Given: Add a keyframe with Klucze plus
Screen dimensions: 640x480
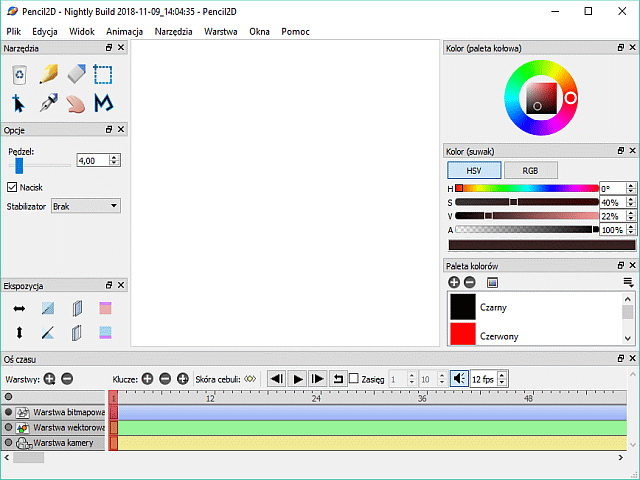Looking at the screenshot, I should [x=147, y=379].
